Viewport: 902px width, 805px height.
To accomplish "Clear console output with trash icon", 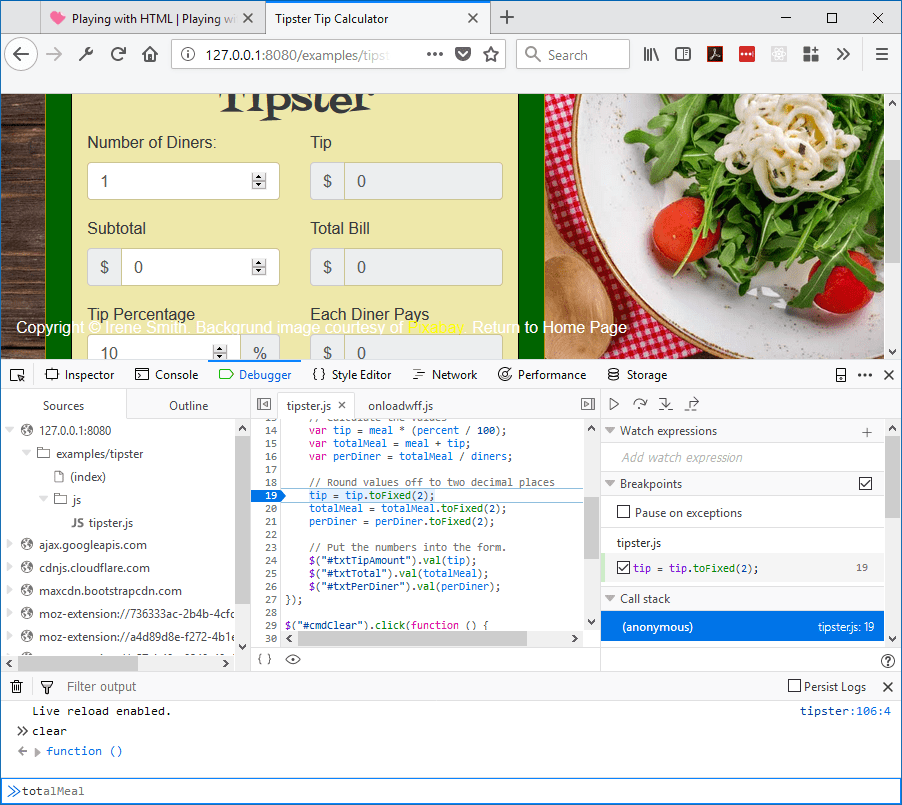I will pyautogui.click(x=17, y=687).
